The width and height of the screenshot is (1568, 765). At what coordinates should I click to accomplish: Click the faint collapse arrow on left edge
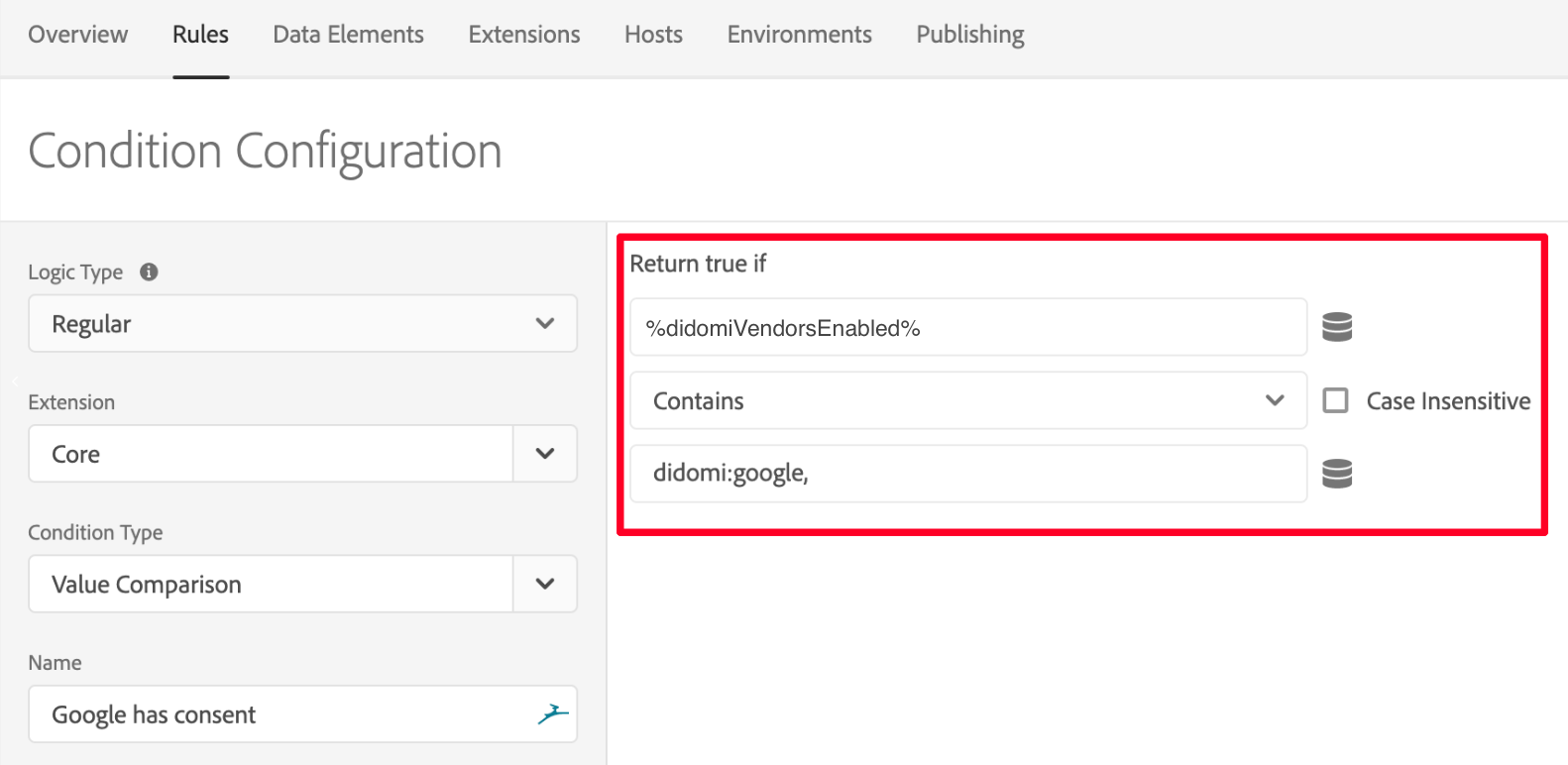coord(15,381)
